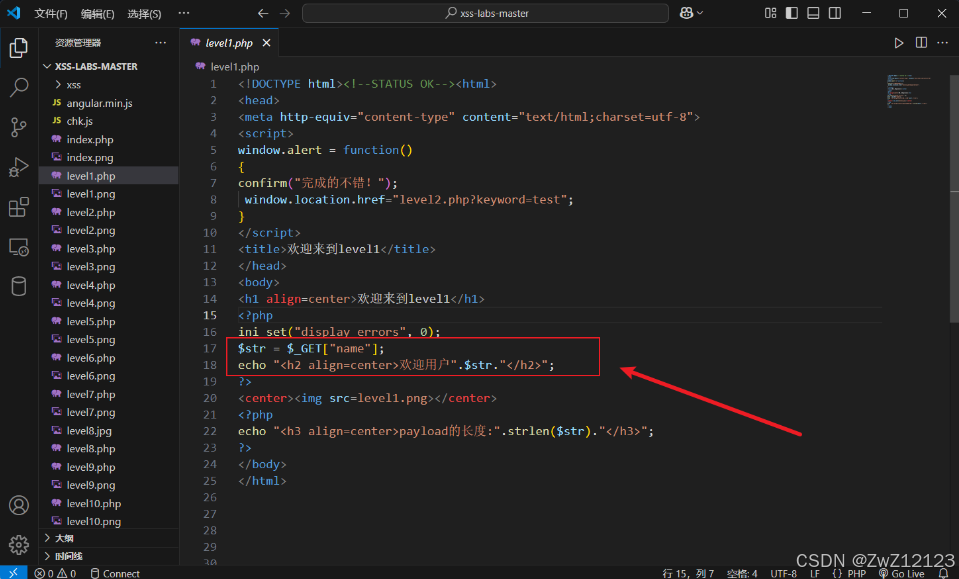Open the Extensions view
The height and width of the screenshot is (579, 959).
click(18, 207)
